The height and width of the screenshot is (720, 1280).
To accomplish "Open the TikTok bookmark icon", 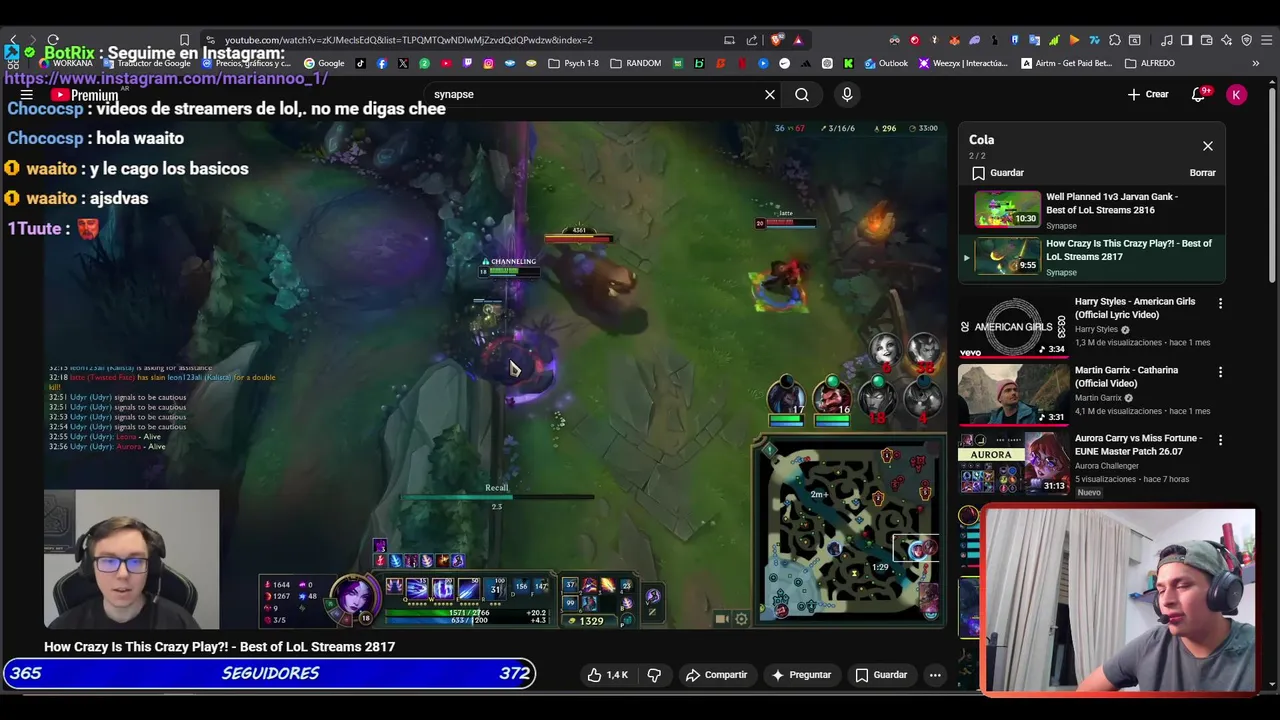I will (360, 63).
